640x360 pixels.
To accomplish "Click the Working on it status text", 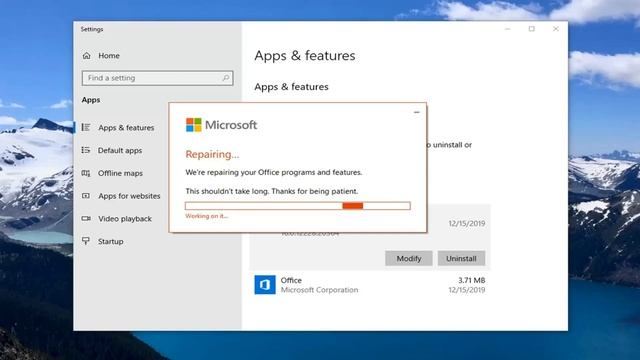I will pos(207,216).
